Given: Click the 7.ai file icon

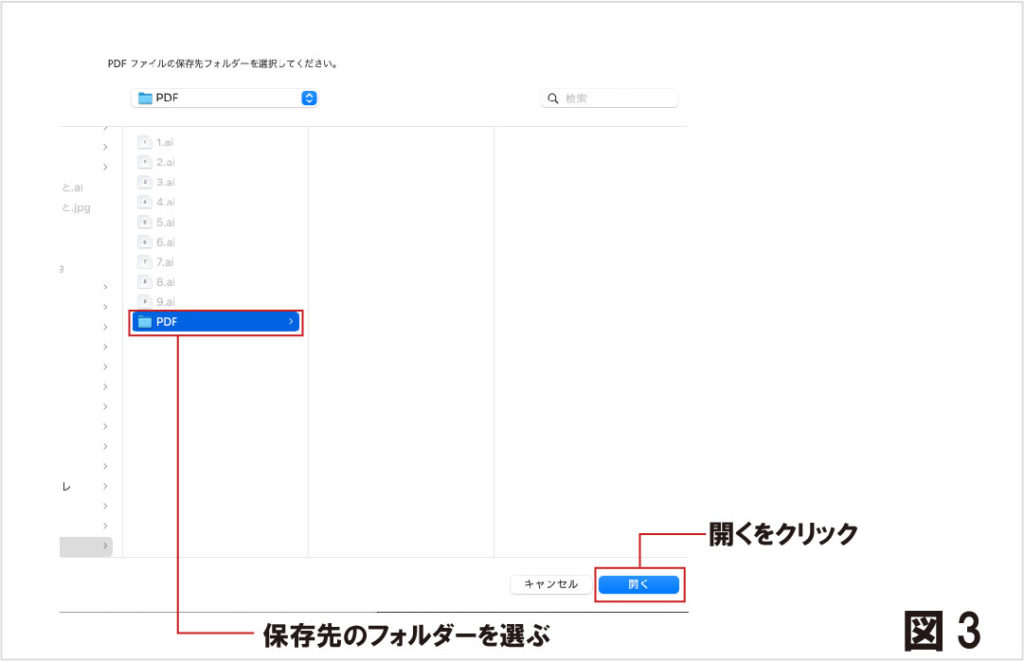Looking at the screenshot, I should (144, 262).
